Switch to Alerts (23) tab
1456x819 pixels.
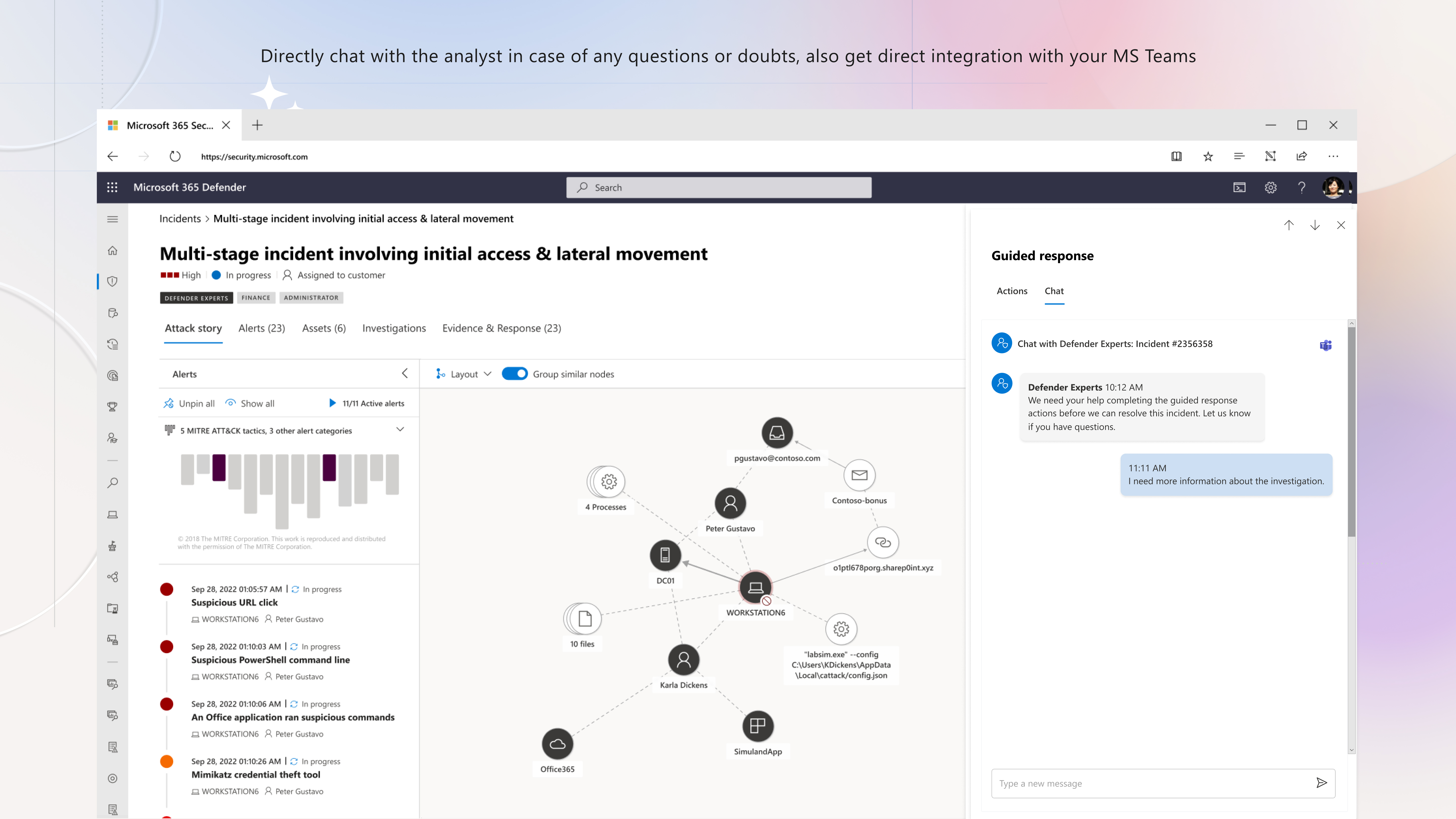click(262, 328)
